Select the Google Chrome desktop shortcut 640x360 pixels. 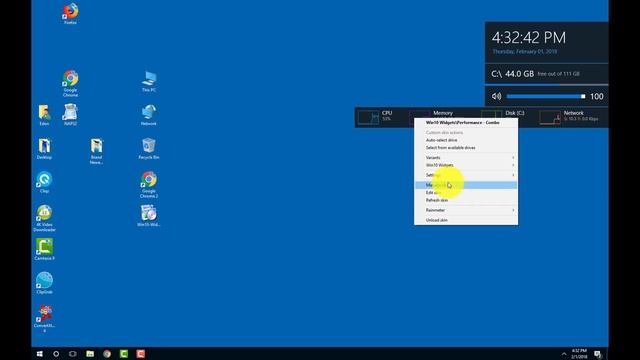(70, 83)
